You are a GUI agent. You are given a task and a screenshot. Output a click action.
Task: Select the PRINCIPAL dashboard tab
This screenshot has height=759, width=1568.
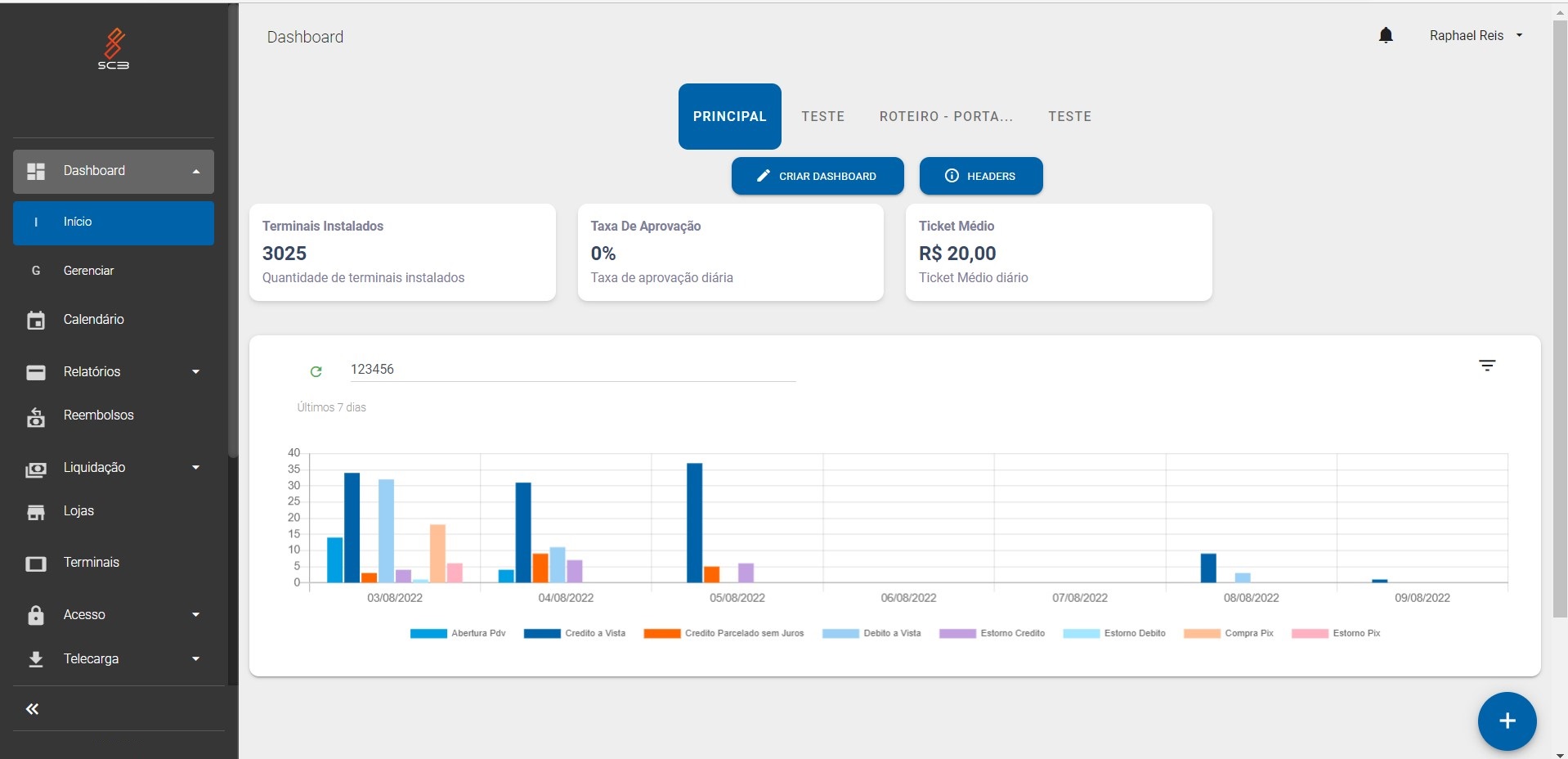[729, 116]
